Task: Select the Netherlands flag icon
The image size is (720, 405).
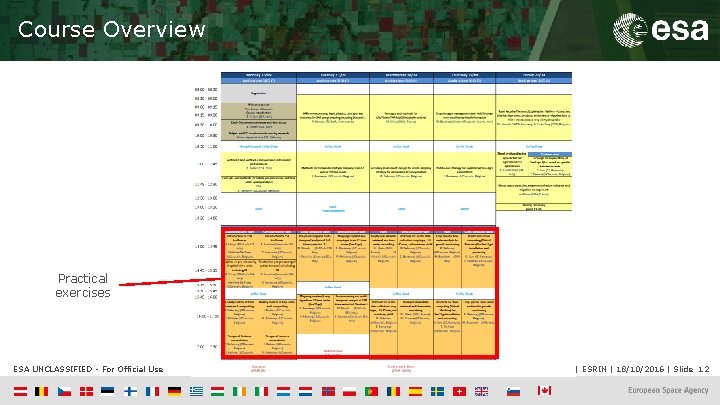Action: point(305,391)
